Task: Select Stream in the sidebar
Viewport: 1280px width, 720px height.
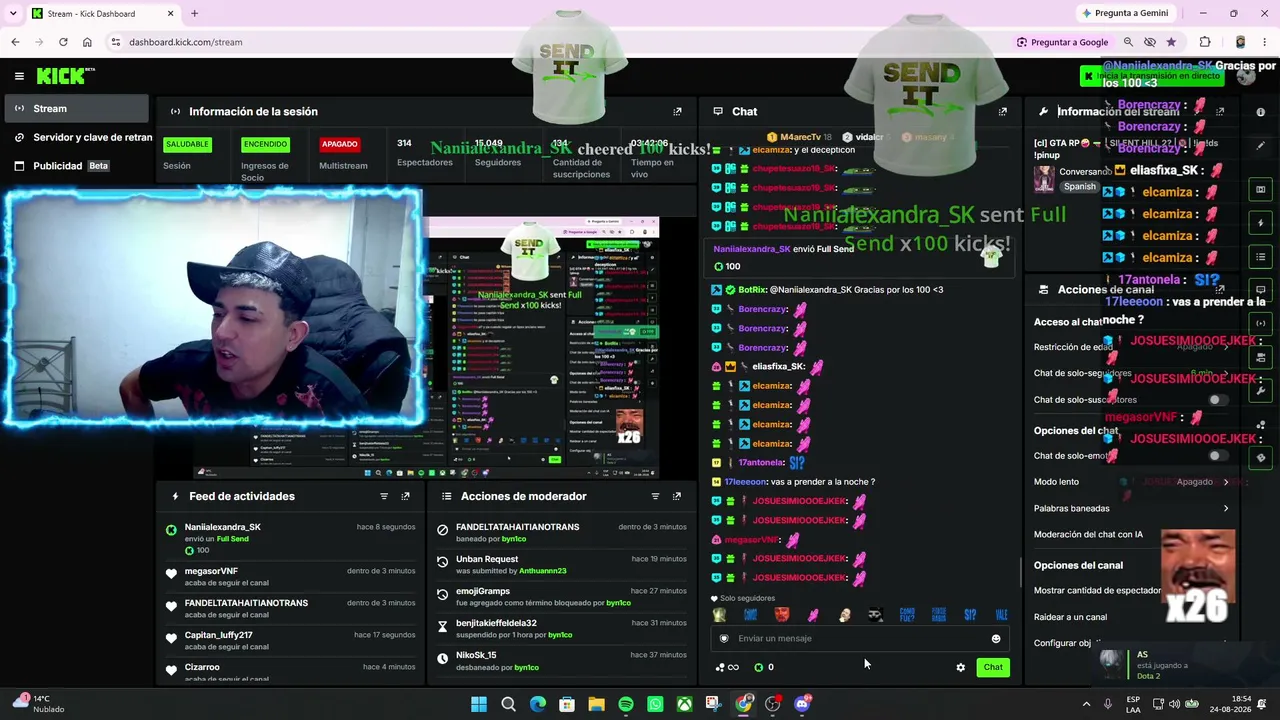Action: coord(77,109)
